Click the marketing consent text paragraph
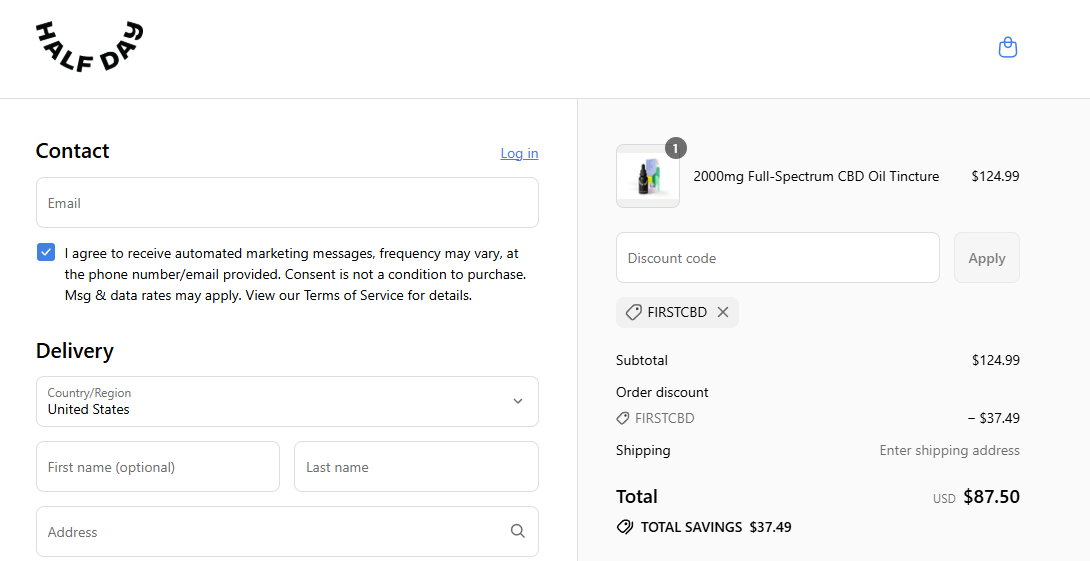This screenshot has height=561, width=1090. 295,274
